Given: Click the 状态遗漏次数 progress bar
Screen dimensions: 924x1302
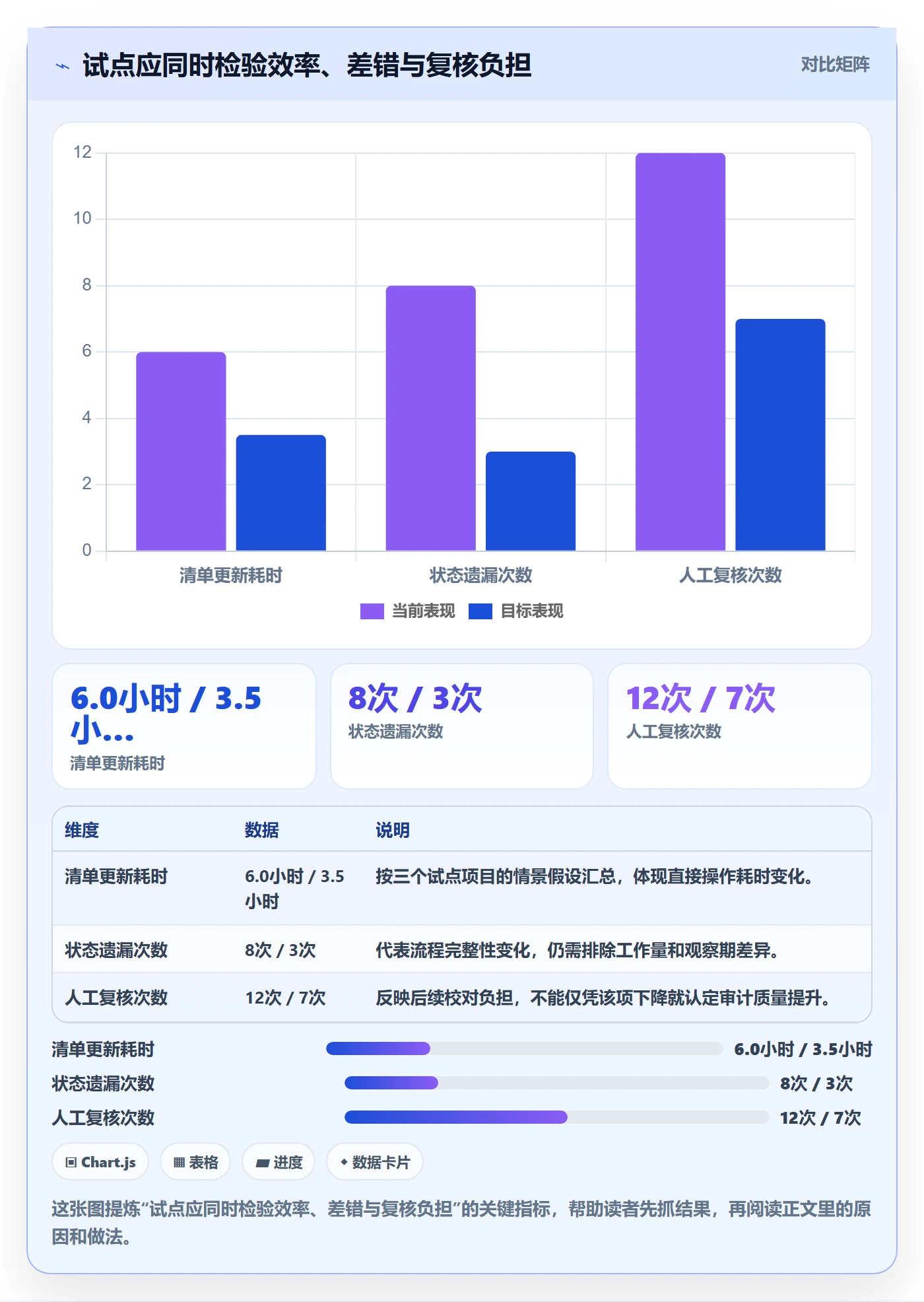Looking at the screenshot, I should 557,1083.
